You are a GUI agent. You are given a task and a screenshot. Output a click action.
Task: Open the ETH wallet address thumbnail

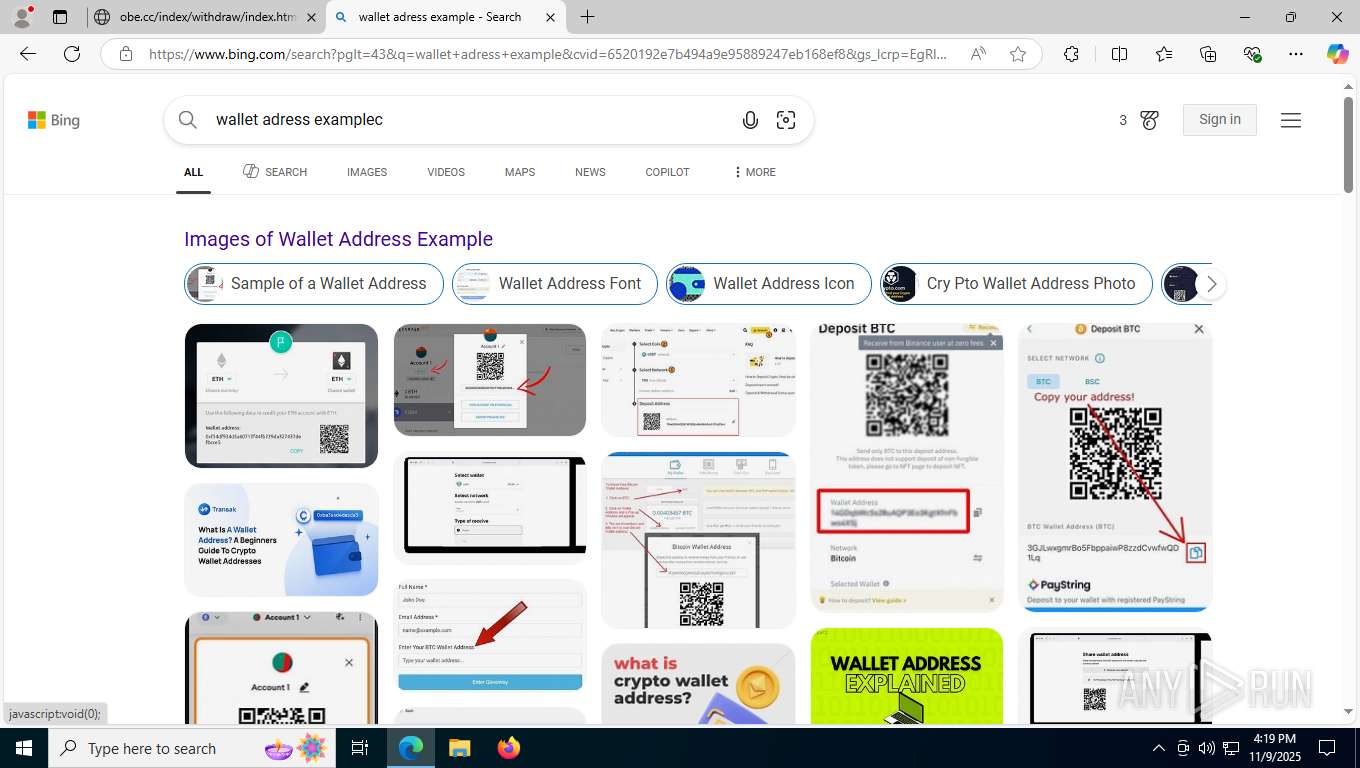click(281, 395)
